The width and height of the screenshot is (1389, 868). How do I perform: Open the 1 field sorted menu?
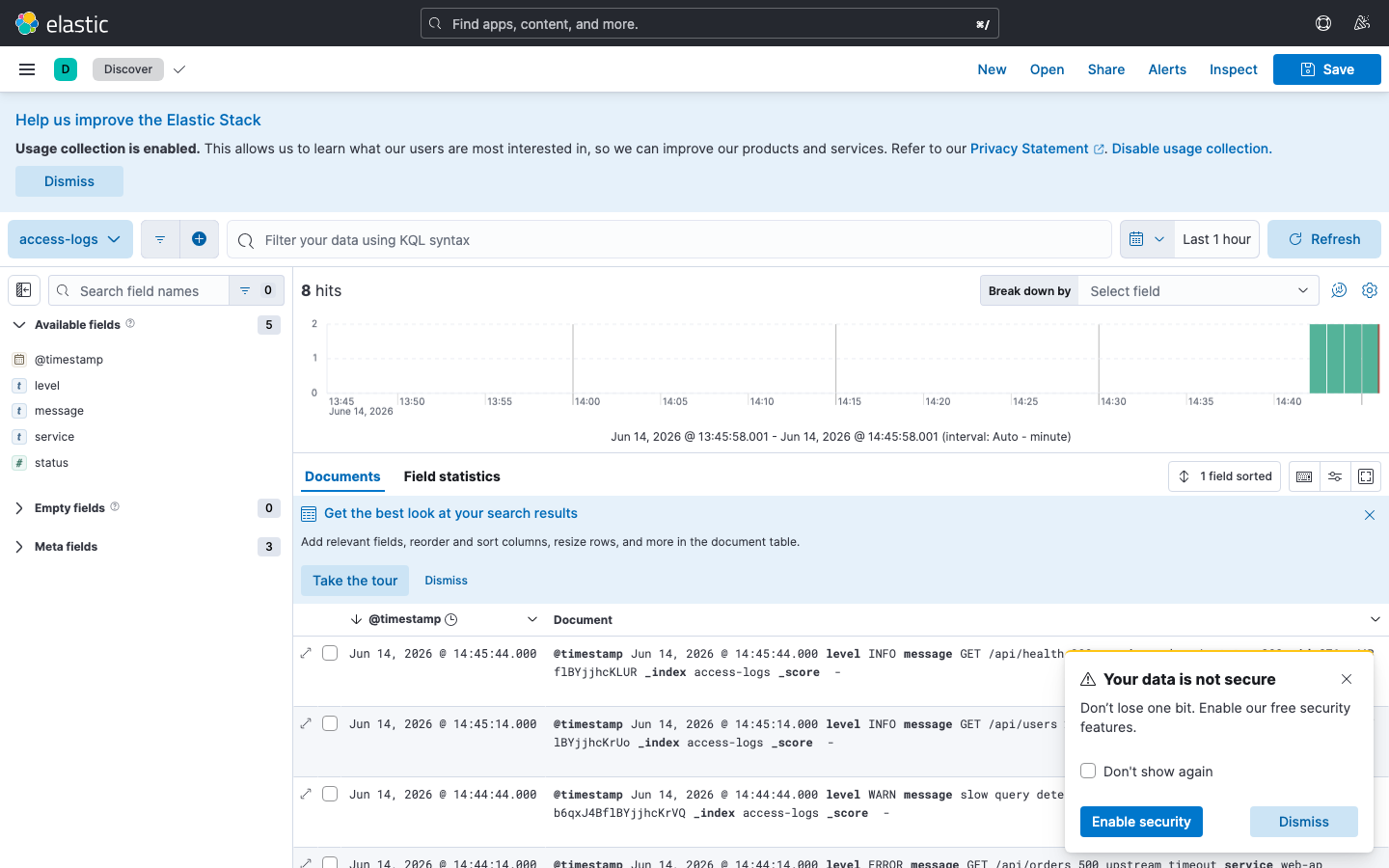[x=1225, y=476]
